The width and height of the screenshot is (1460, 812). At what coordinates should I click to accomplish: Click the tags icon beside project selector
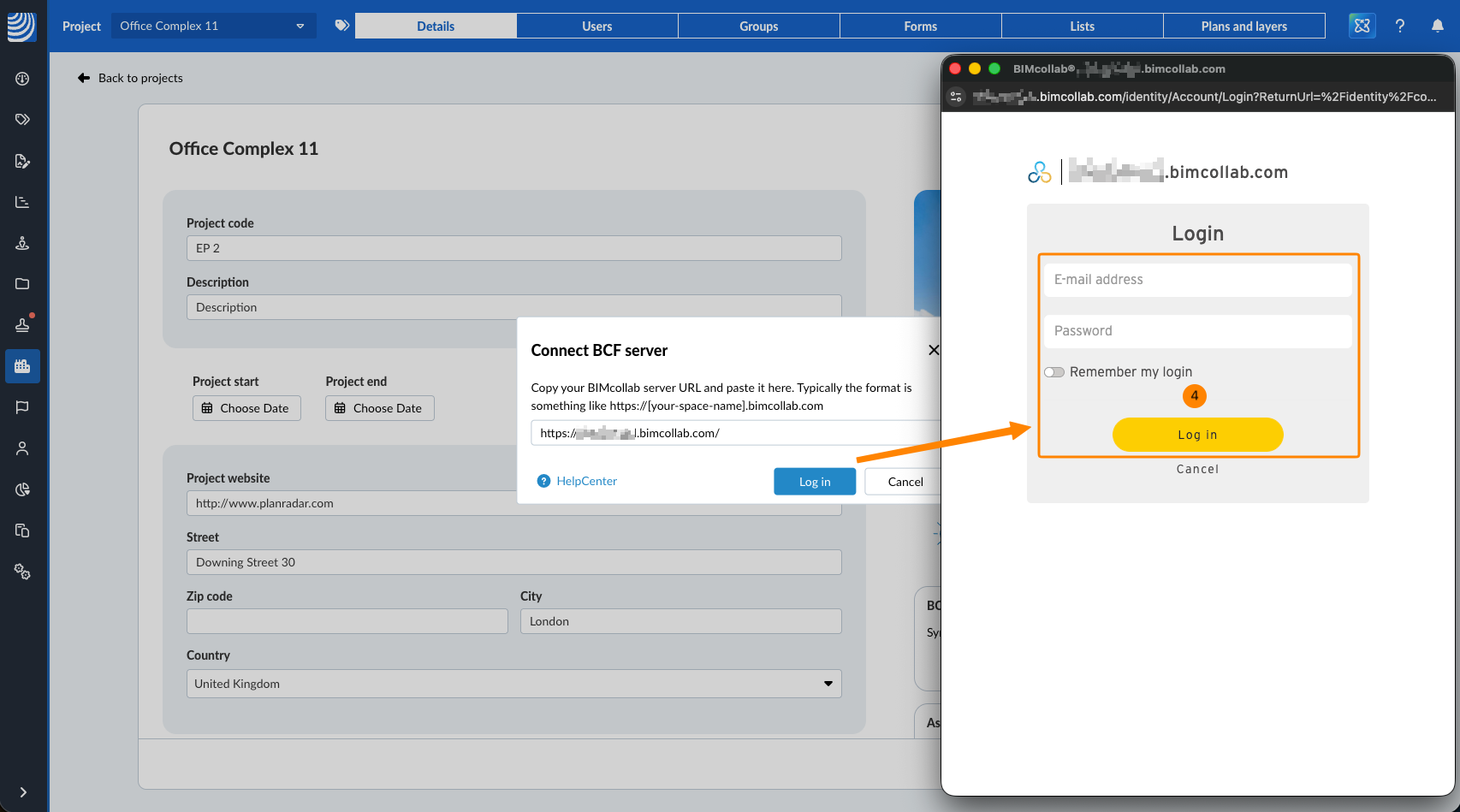(x=342, y=26)
